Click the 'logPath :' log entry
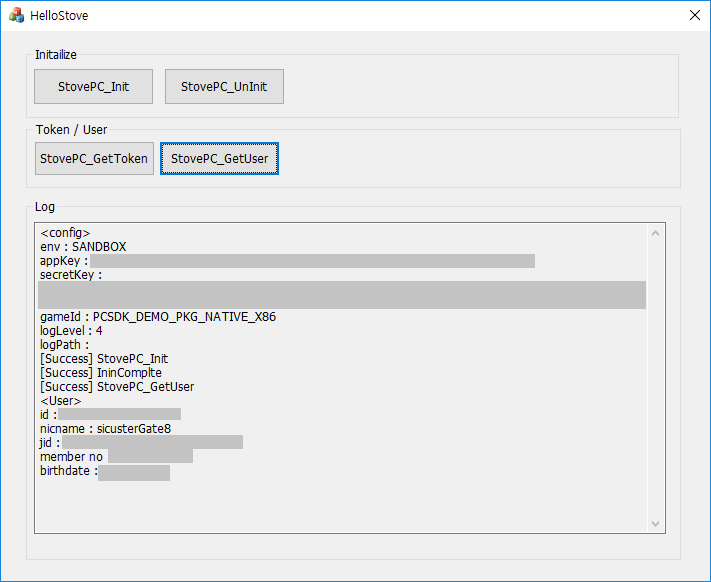Image resolution: width=711 pixels, height=582 pixels. [x=64, y=345]
